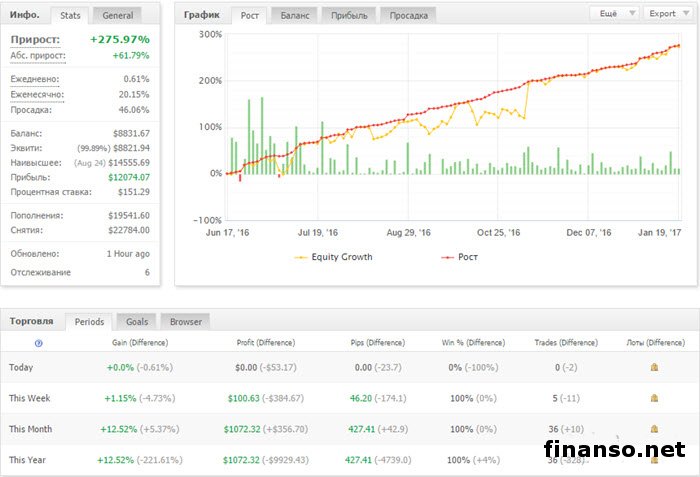The width and height of the screenshot is (700, 477).
Task: Click the lock icon in This Month row
Action: pos(654,429)
